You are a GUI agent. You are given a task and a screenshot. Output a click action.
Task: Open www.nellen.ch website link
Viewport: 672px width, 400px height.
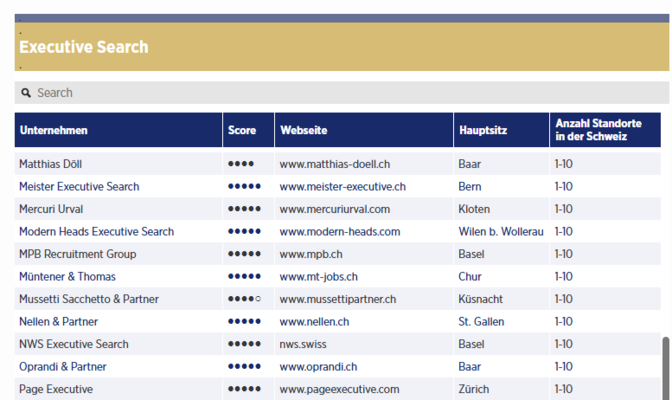point(314,322)
